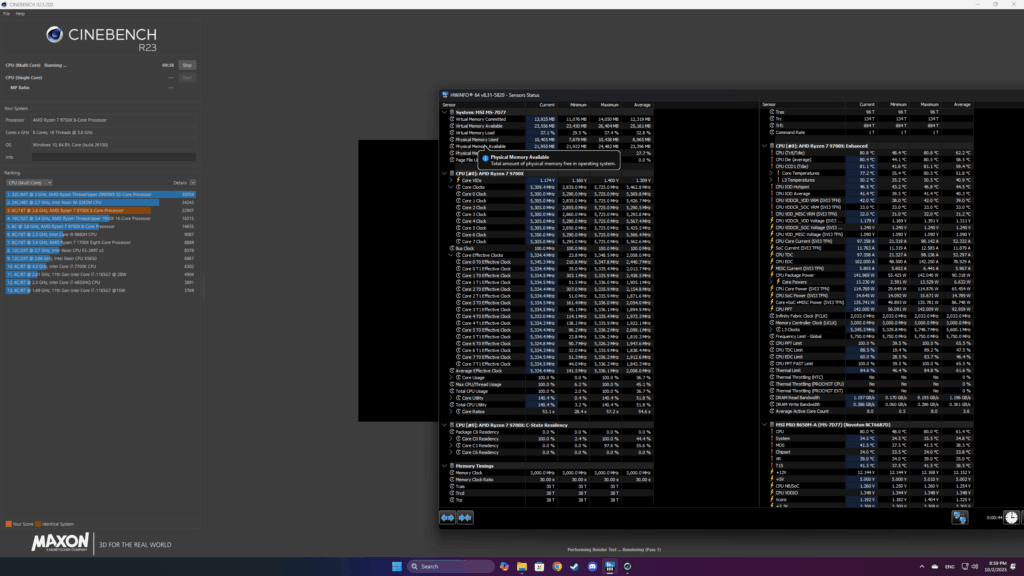The width and height of the screenshot is (1024, 576).
Task: Select the Threadripper 2990WX ranking row
Action: point(101,195)
